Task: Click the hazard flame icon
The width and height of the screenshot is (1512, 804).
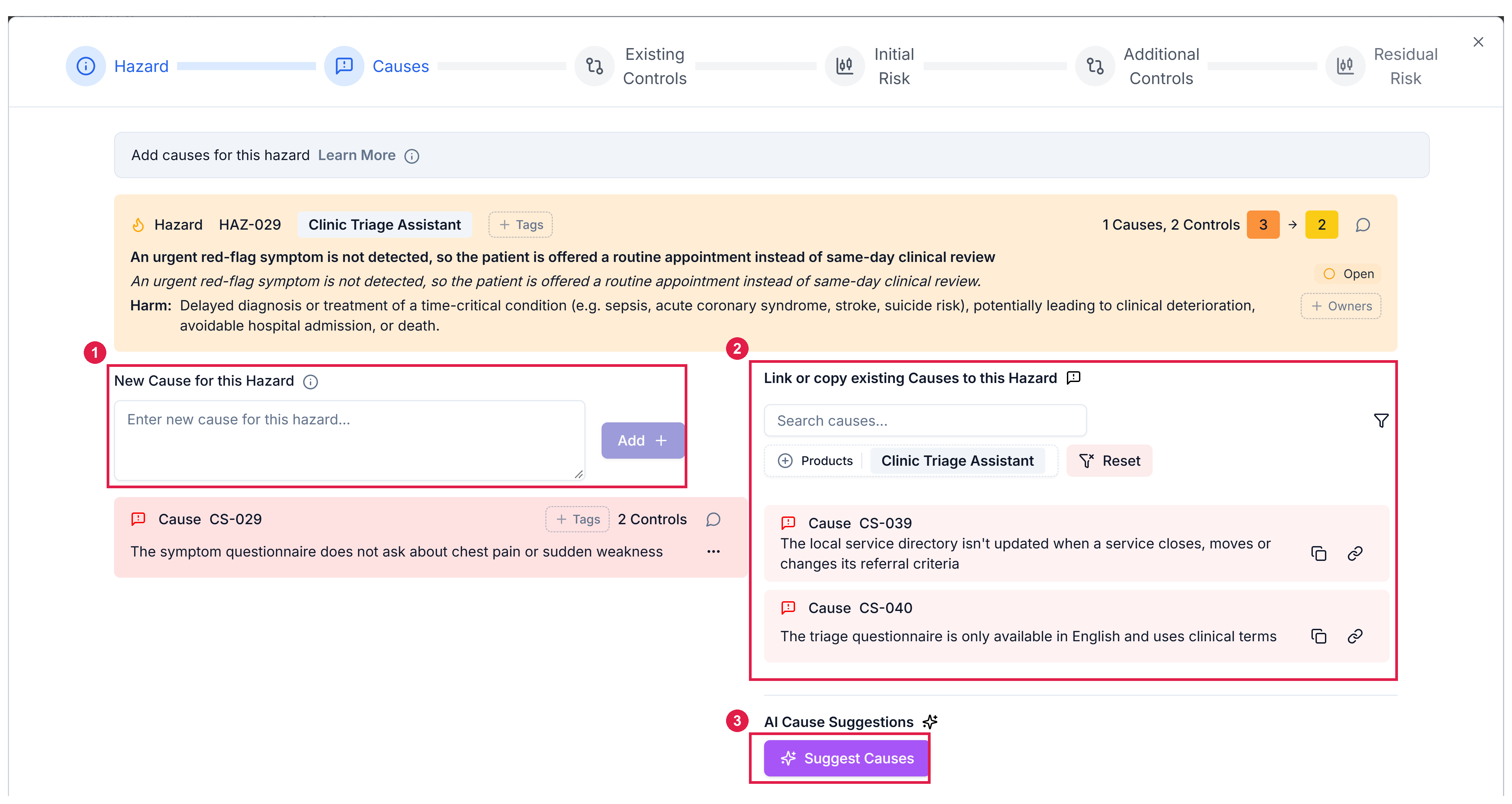Action: click(x=139, y=225)
